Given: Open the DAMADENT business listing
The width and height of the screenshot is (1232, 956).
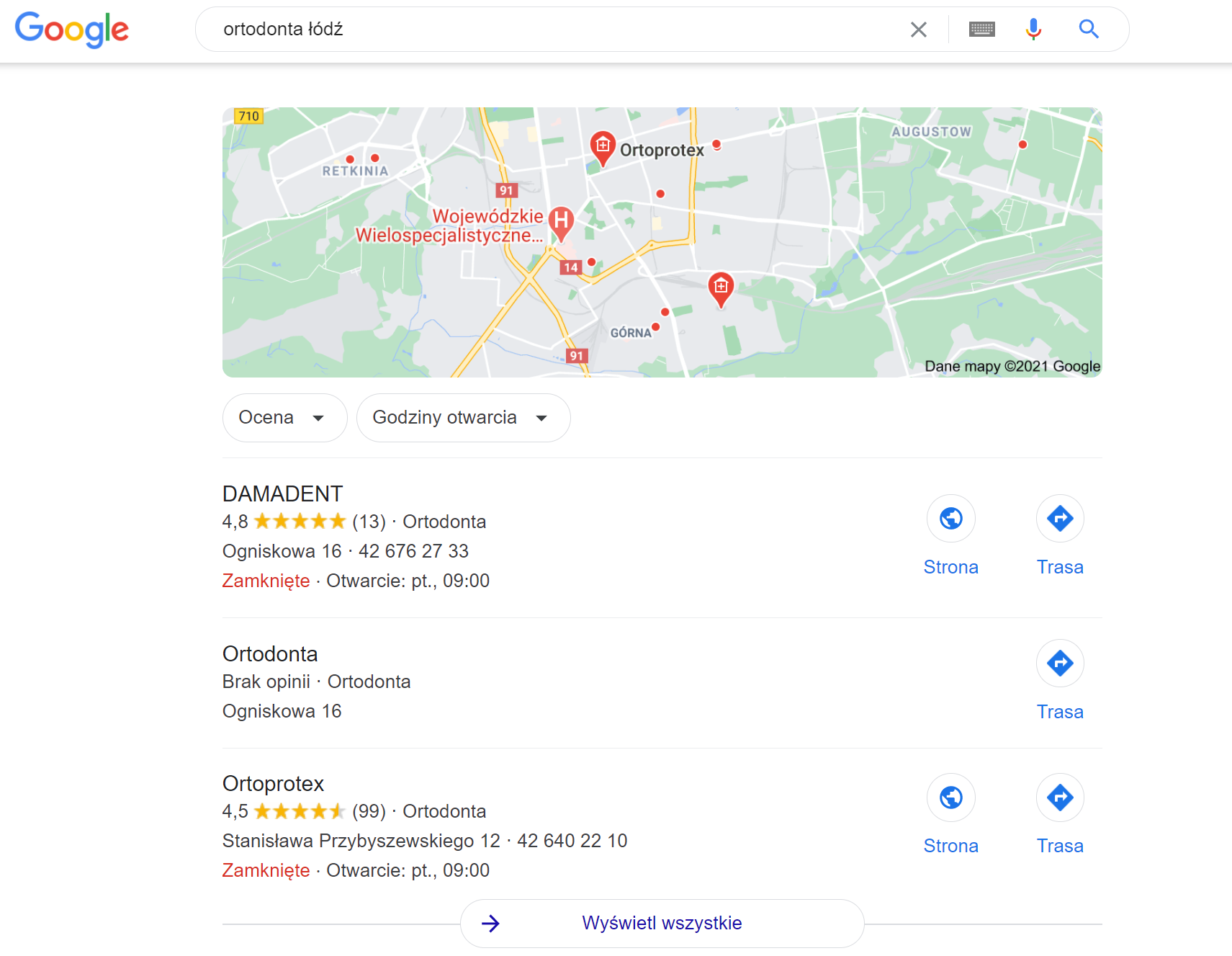Looking at the screenshot, I should [x=282, y=493].
